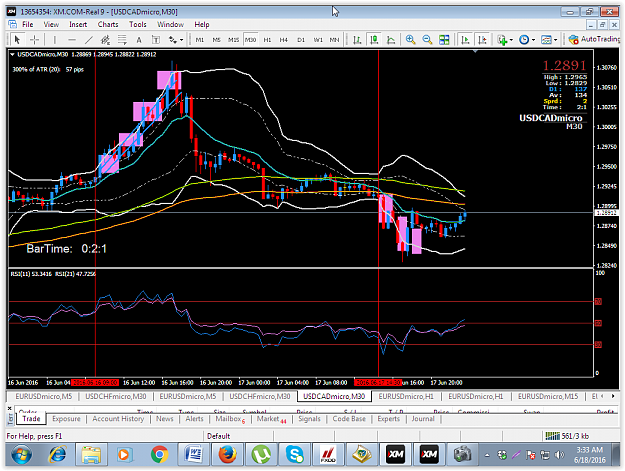Switch chart to line chart type

click(x=391, y=39)
